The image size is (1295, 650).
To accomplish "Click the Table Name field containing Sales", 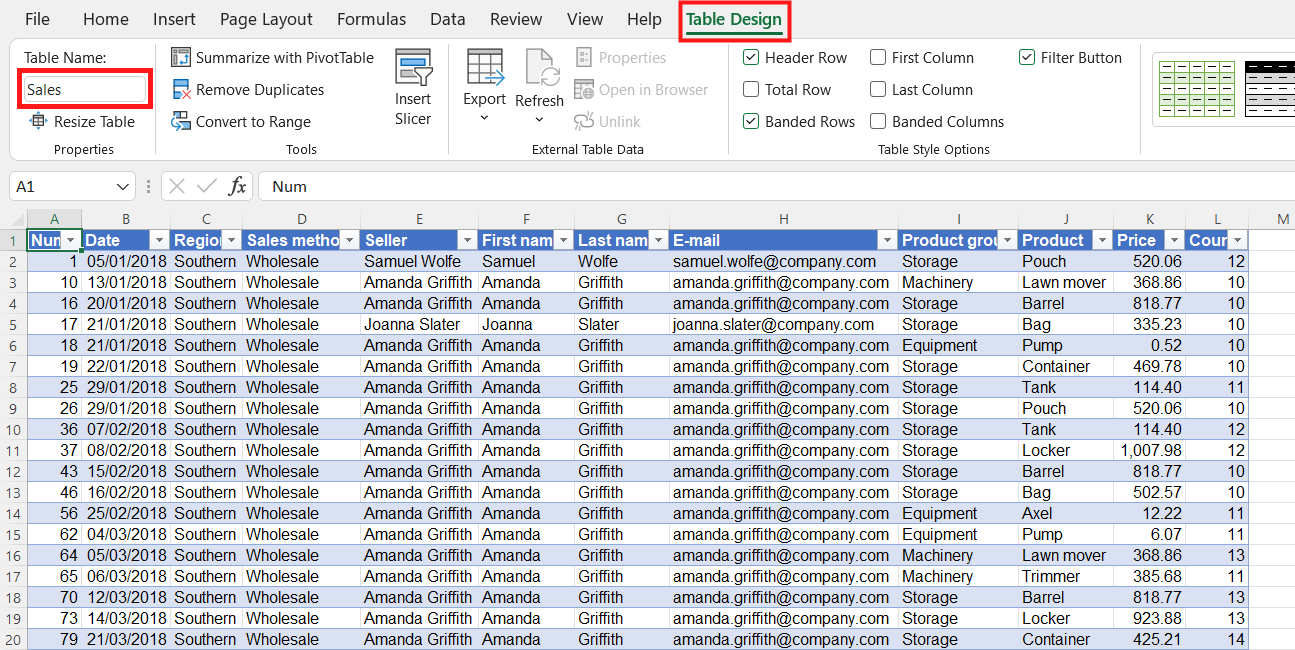I will click(85, 90).
